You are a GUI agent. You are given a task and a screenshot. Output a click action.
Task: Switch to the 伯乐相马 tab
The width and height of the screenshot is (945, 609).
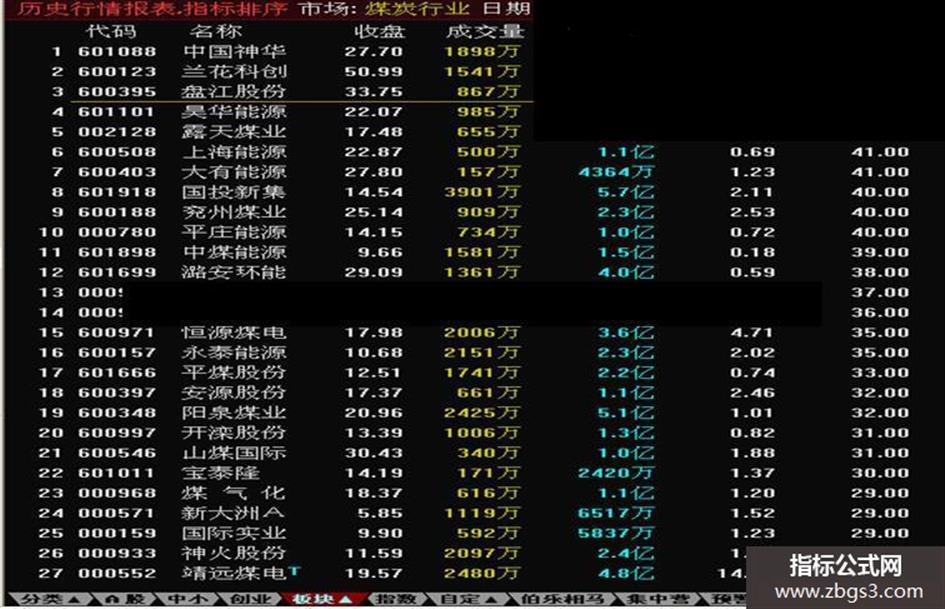(562, 599)
